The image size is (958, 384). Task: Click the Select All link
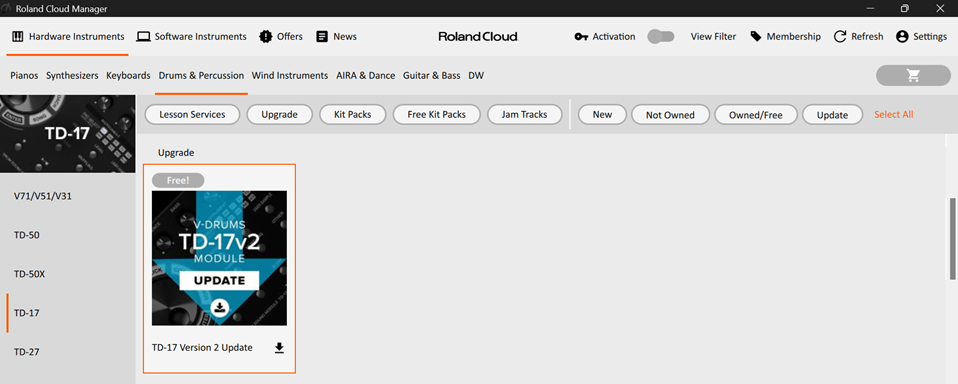coord(893,114)
